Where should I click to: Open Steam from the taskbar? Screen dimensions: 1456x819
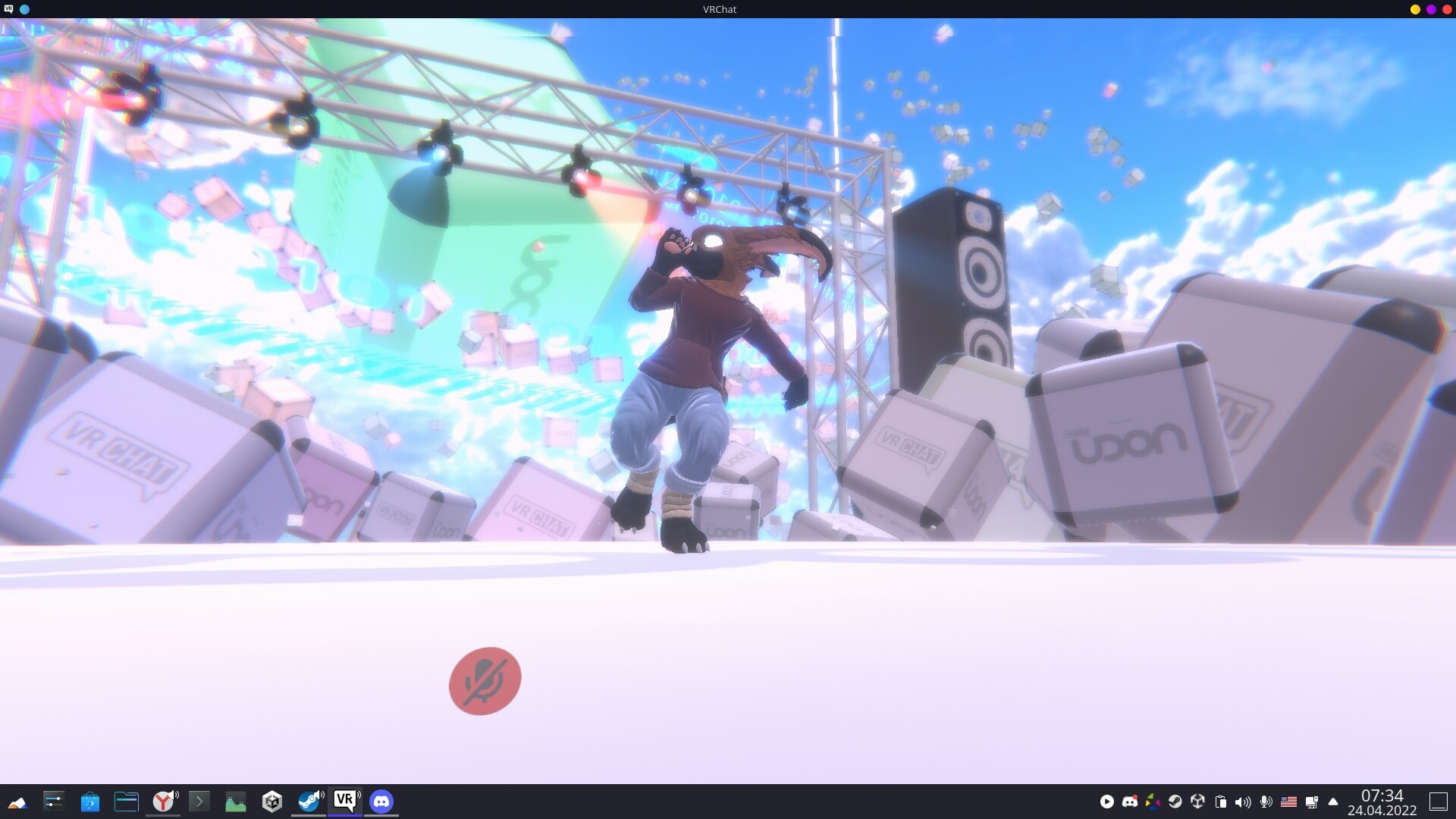[308, 801]
